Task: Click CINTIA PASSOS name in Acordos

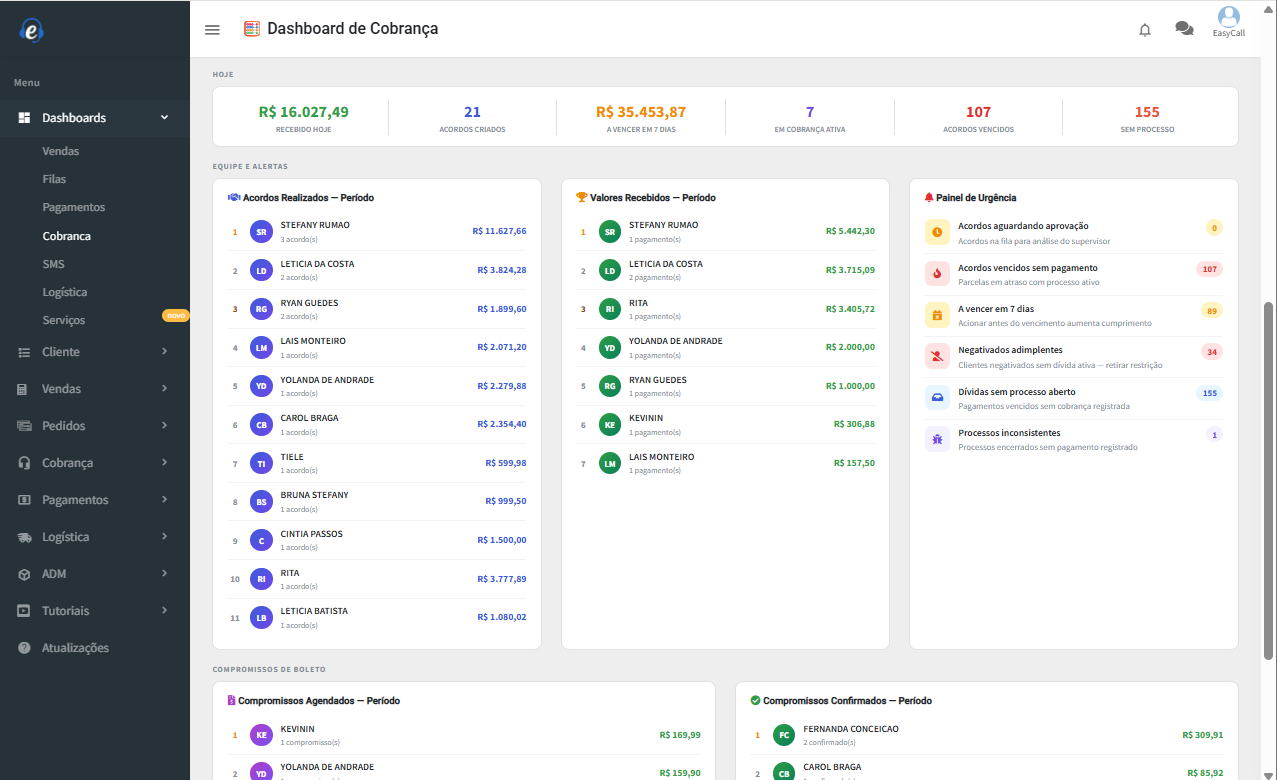Action: point(311,534)
